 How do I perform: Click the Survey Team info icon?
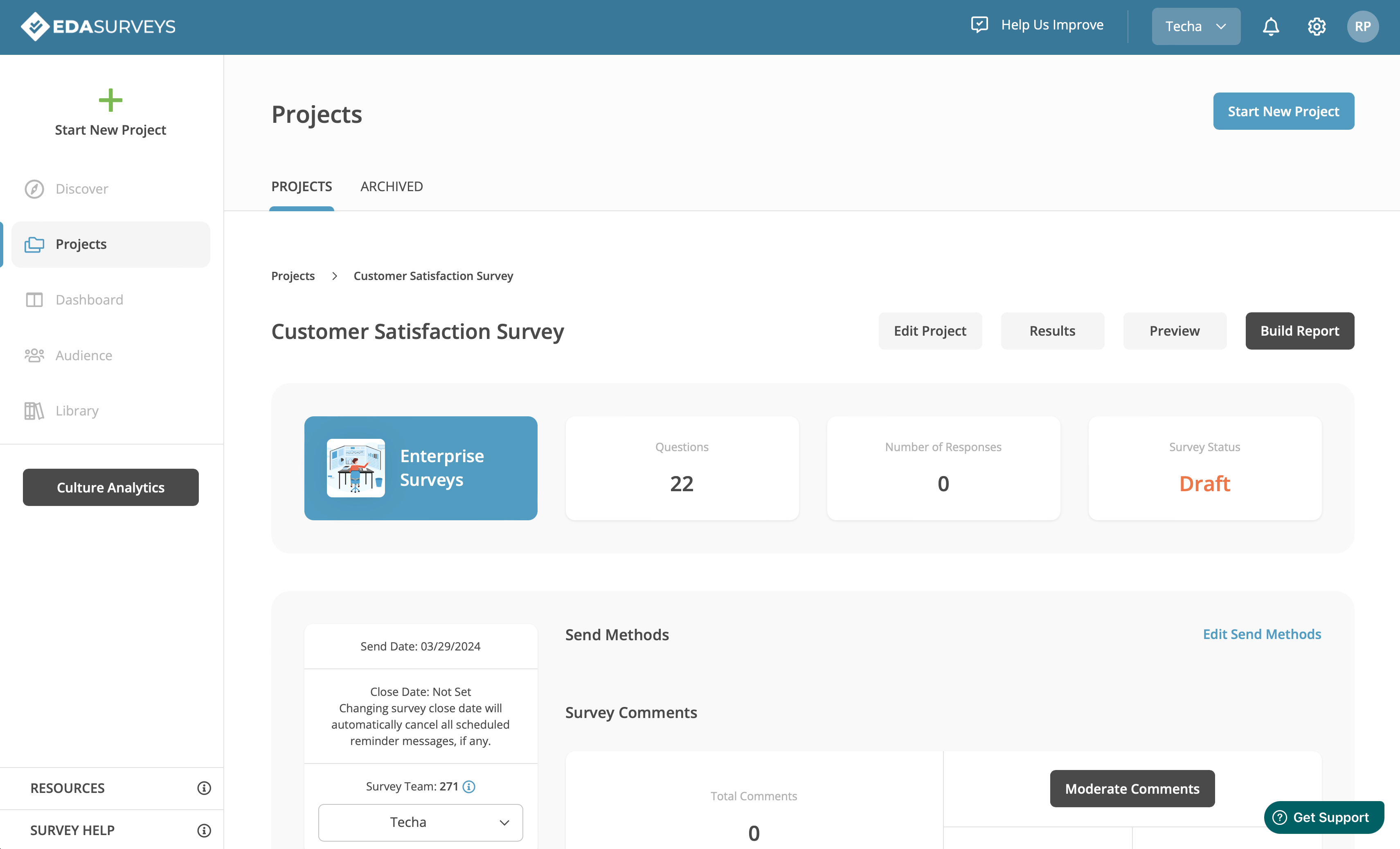pyautogui.click(x=469, y=786)
